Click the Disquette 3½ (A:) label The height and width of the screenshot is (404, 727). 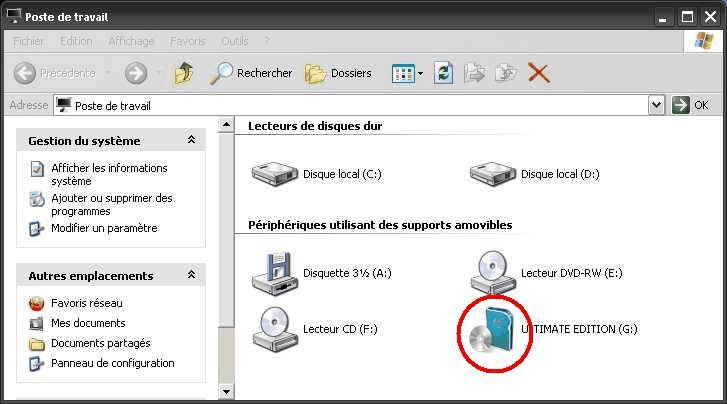click(347, 273)
